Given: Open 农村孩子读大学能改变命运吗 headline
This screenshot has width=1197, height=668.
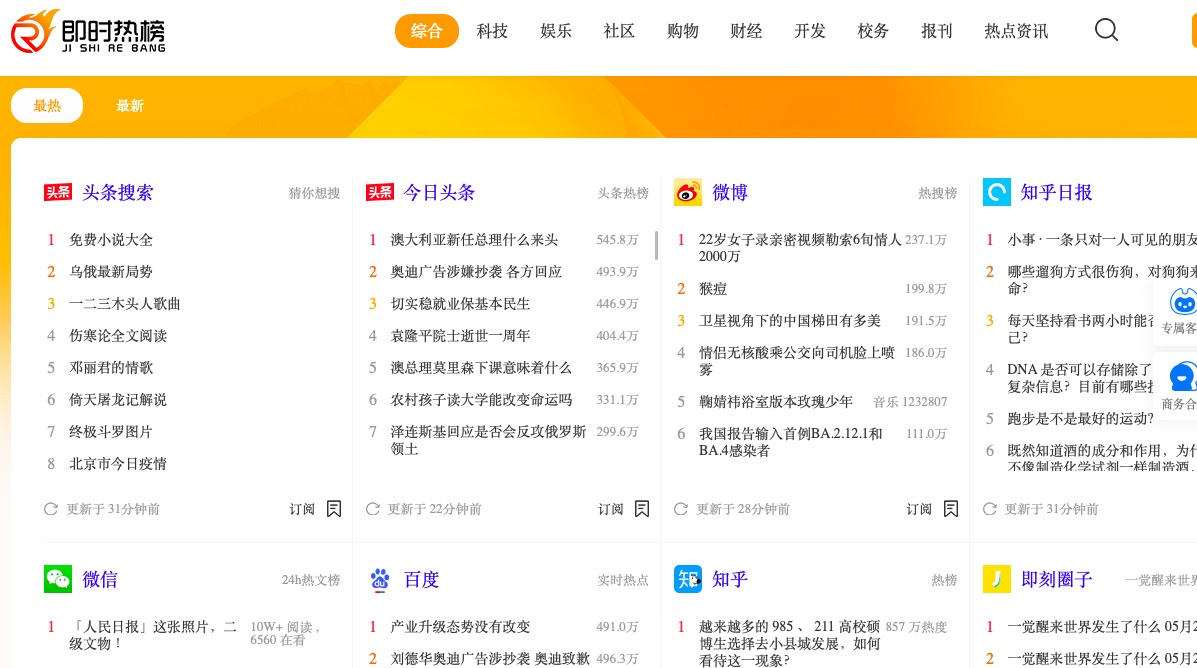Looking at the screenshot, I should point(481,400).
